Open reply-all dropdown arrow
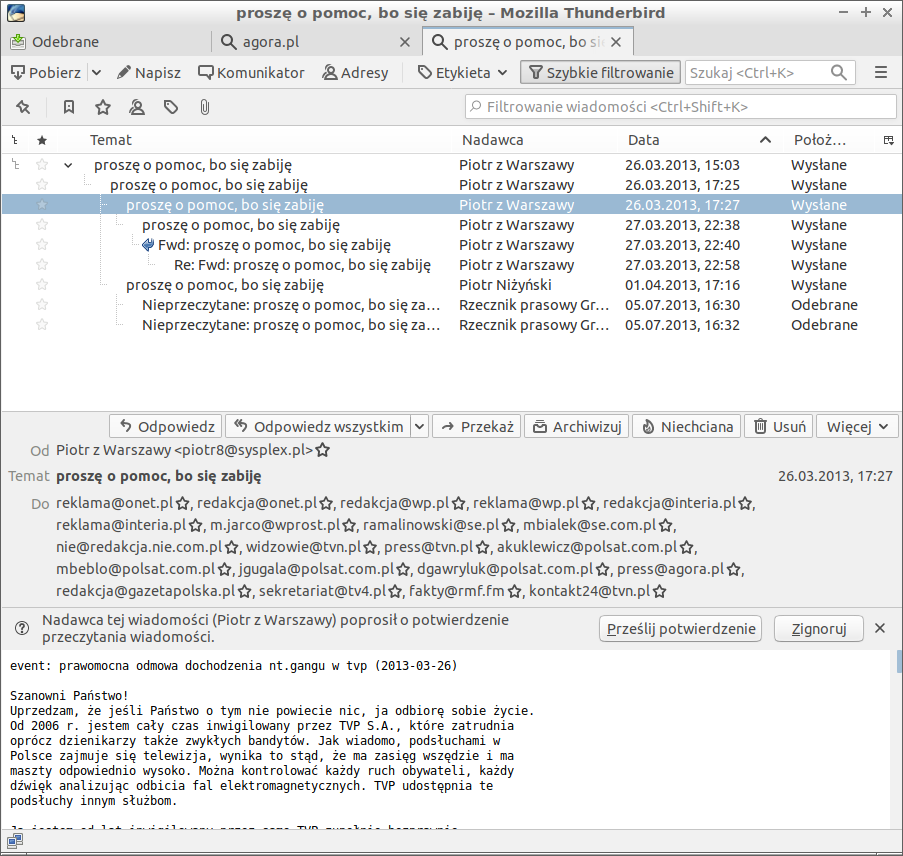Image resolution: width=903 pixels, height=856 pixels. coord(419,426)
